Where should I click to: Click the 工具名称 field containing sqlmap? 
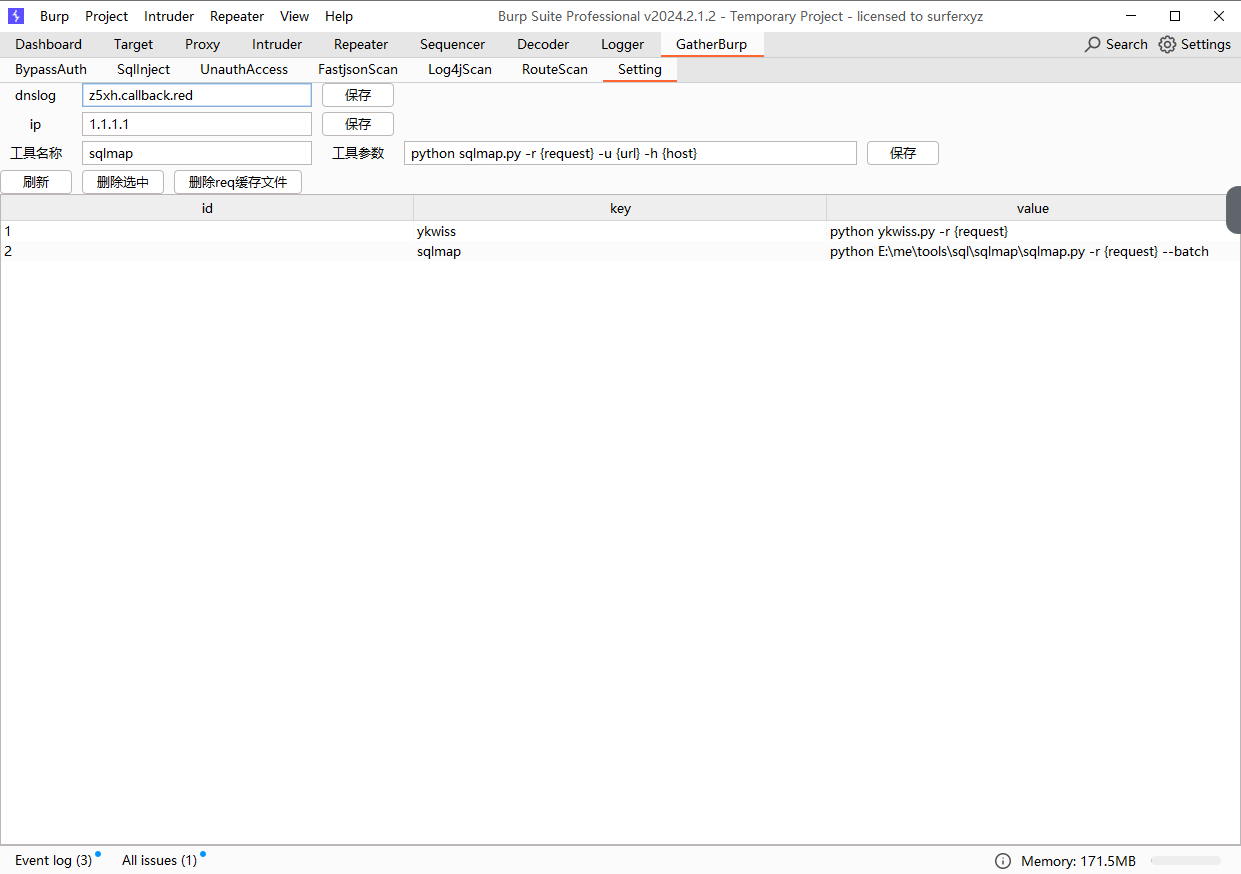197,153
